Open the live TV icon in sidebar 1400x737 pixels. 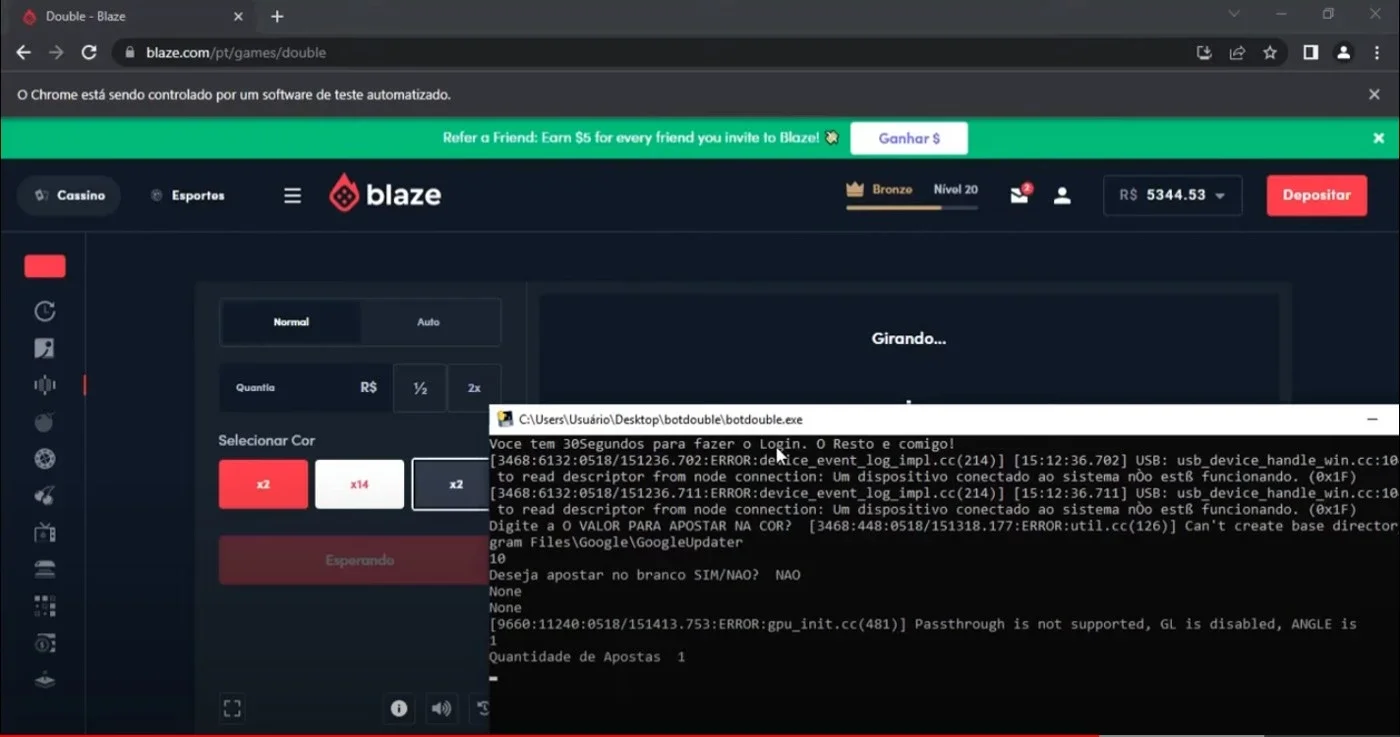[x=44, y=532]
